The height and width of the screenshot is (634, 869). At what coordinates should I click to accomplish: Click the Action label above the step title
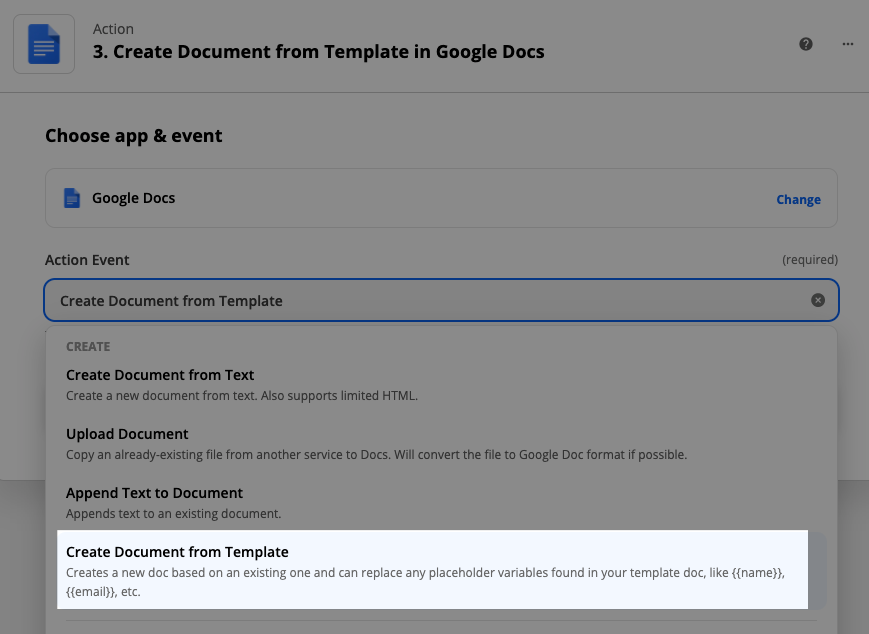(x=113, y=29)
